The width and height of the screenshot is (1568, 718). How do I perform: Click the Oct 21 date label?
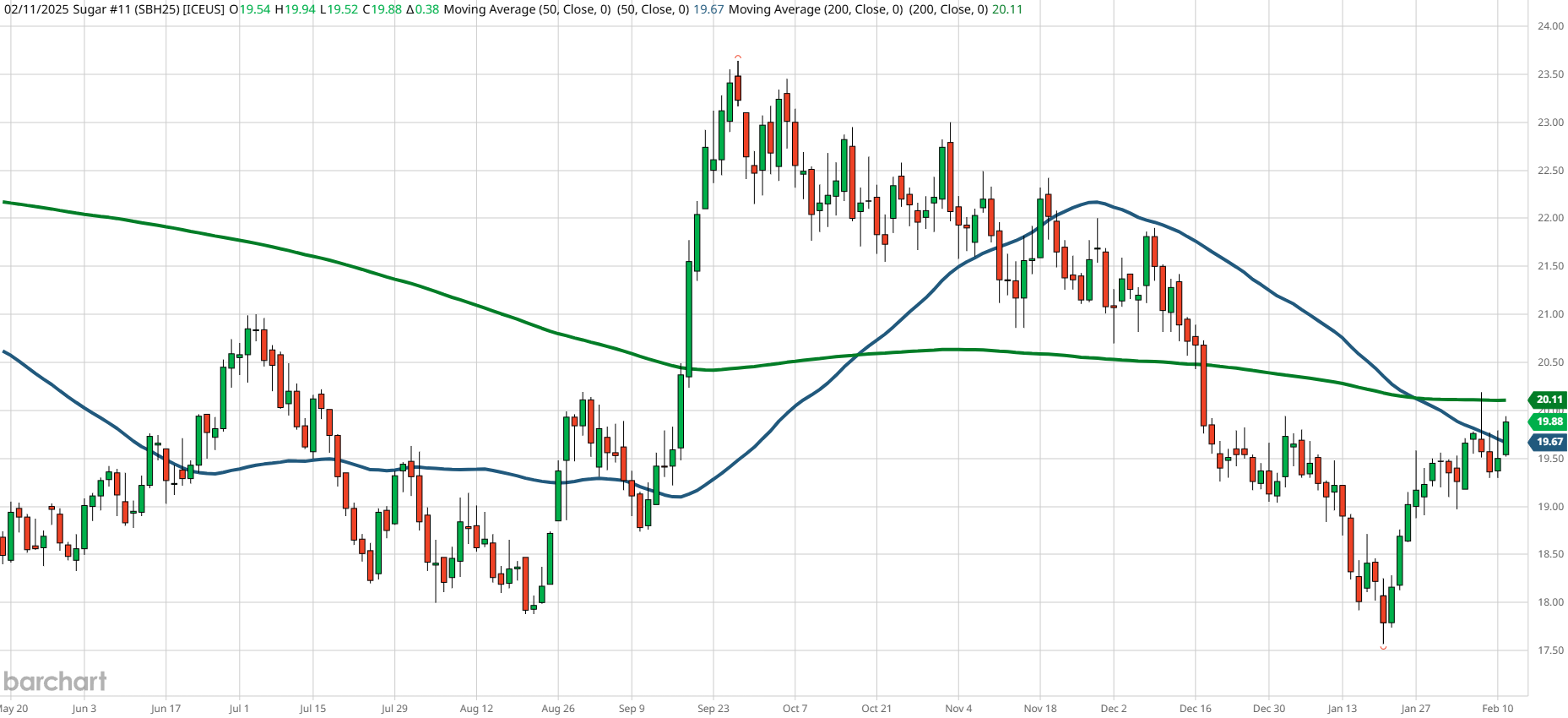[876, 709]
